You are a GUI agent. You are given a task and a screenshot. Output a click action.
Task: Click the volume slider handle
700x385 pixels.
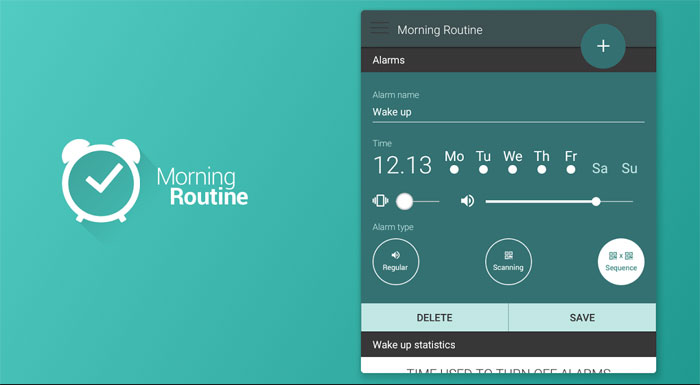(596, 201)
